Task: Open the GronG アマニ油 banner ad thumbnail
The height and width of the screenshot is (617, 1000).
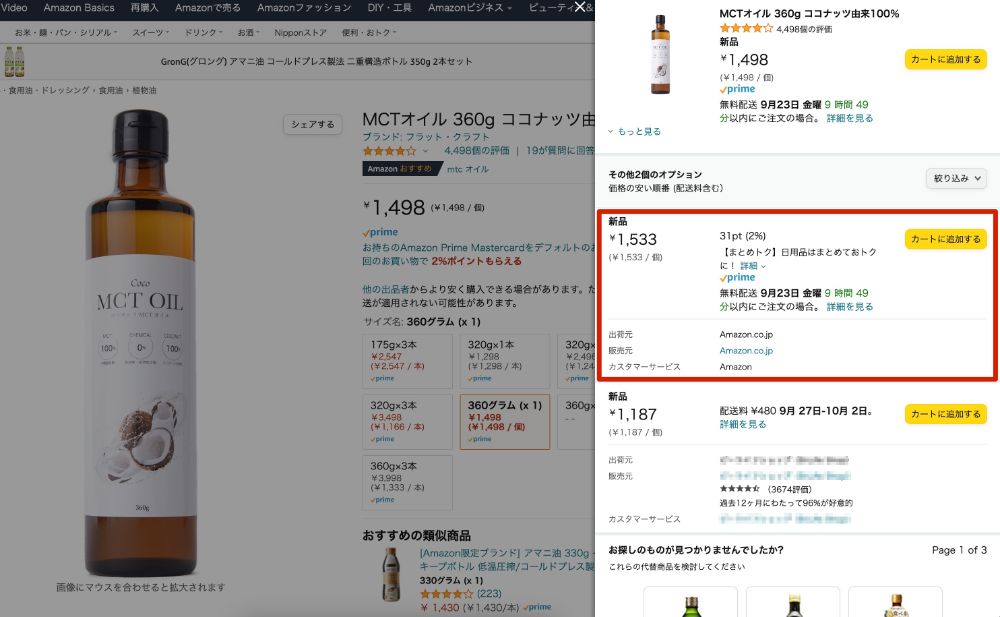Action: pyautogui.click(x=14, y=61)
